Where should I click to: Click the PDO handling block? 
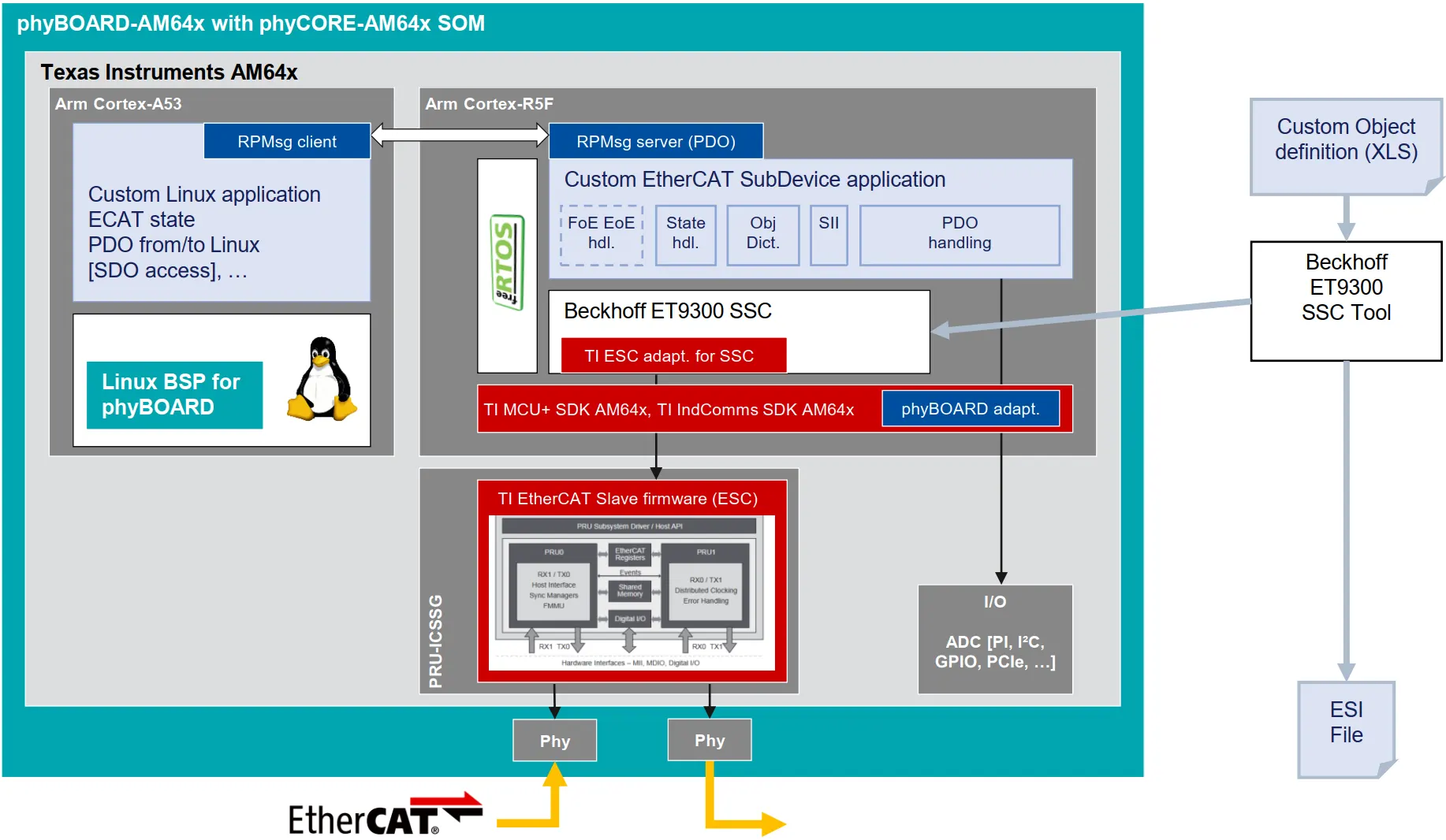959,234
